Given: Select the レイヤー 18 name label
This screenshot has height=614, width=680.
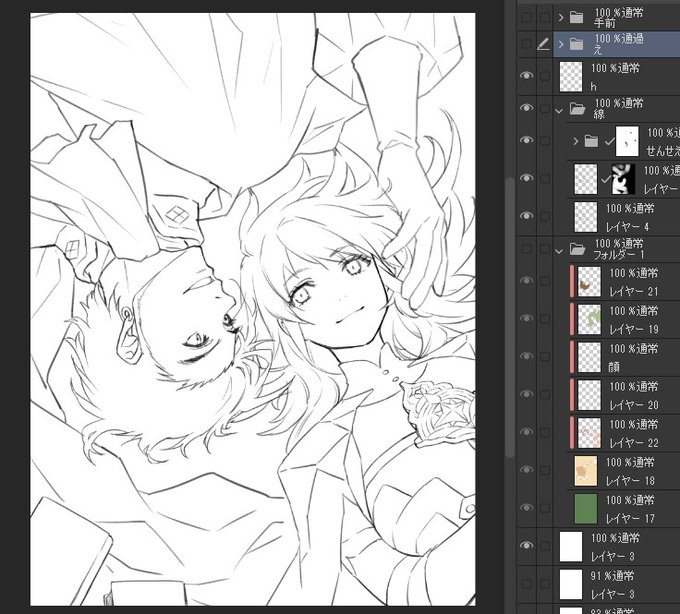Looking at the screenshot, I should [x=630, y=480].
